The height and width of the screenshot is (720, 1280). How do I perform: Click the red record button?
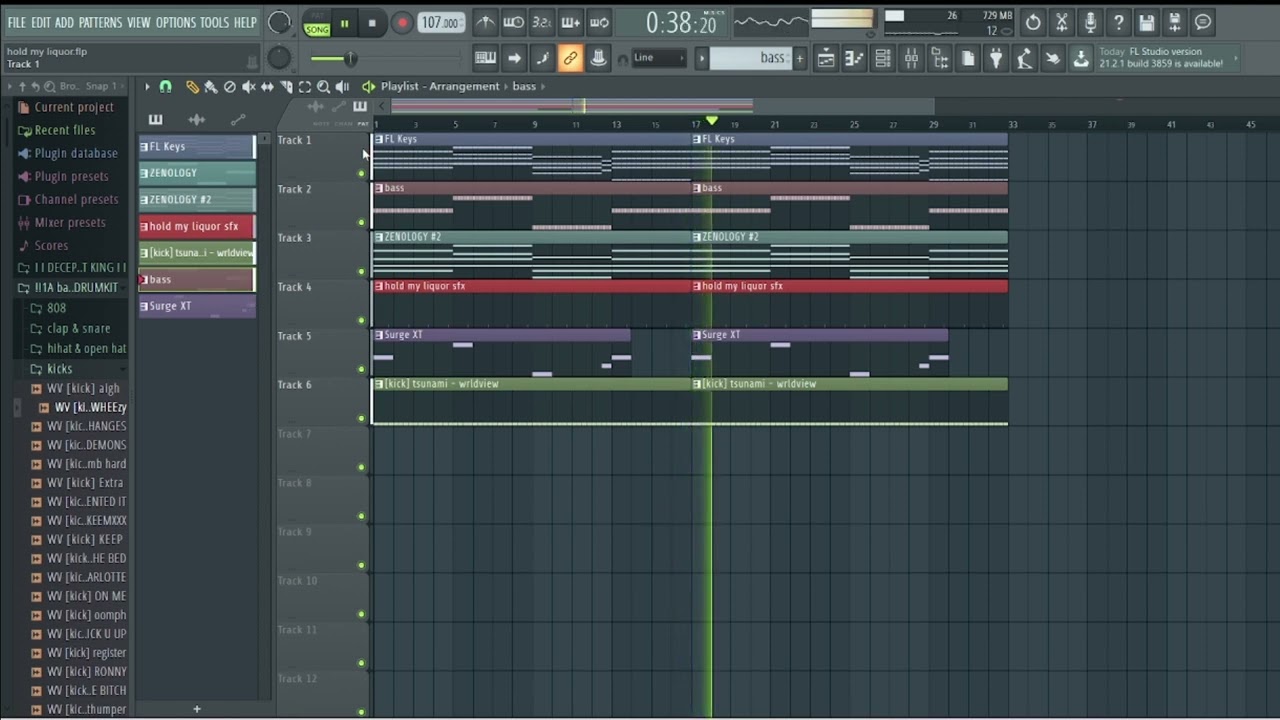401,23
